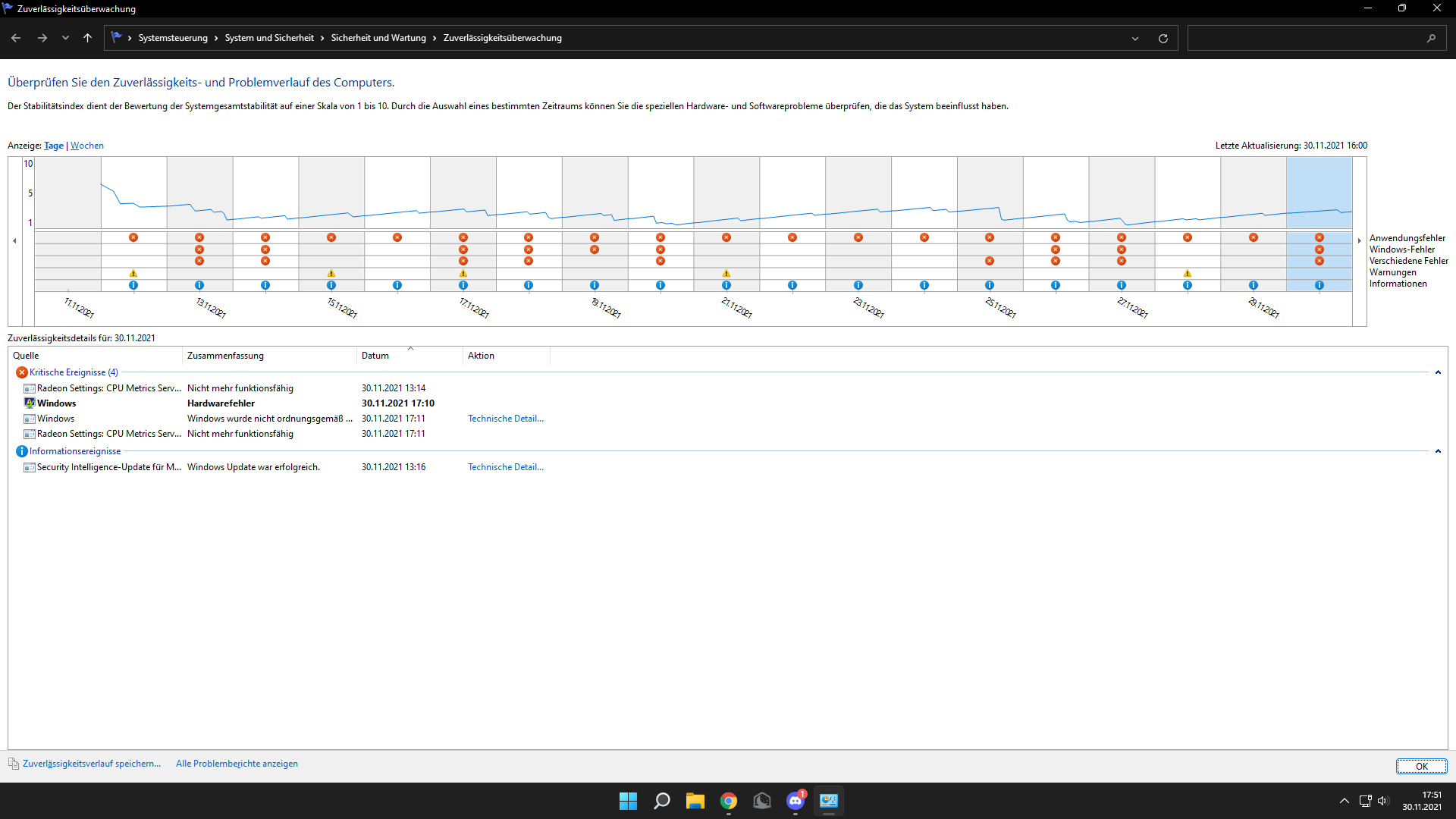Open the address bar history dropdown

pyautogui.click(x=1135, y=38)
